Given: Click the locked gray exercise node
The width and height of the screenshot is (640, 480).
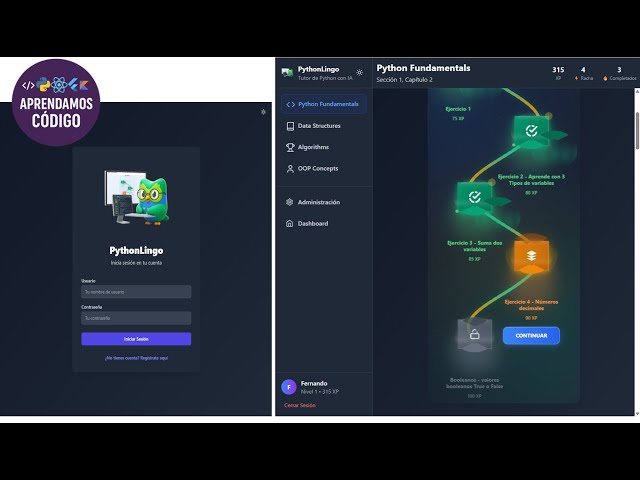Looking at the screenshot, I should 474,335.
